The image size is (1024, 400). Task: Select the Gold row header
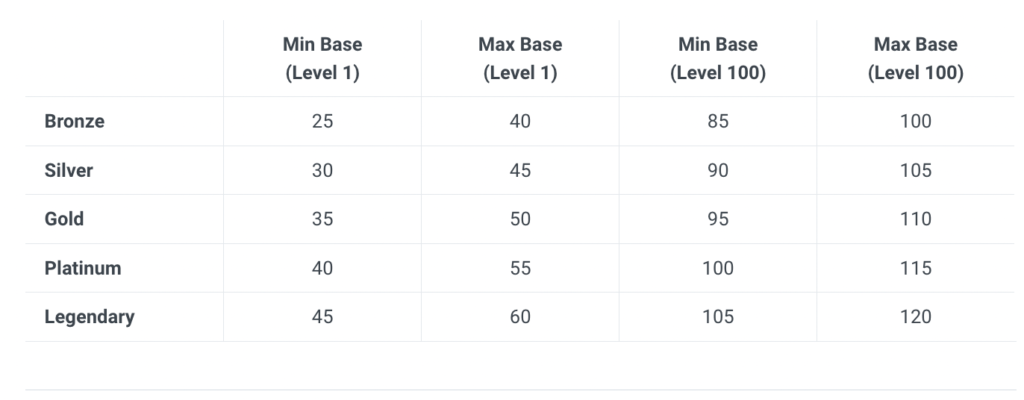pyautogui.click(x=64, y=219)
